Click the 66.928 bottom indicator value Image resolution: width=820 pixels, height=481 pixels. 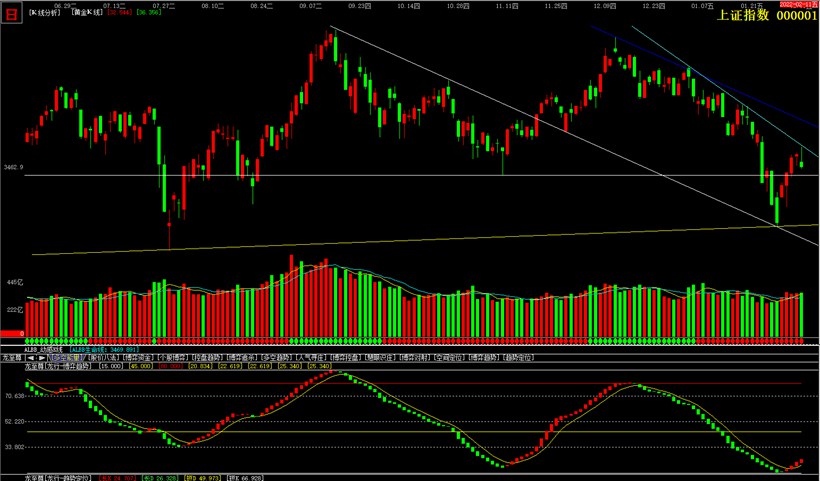[x=245, y=478]
